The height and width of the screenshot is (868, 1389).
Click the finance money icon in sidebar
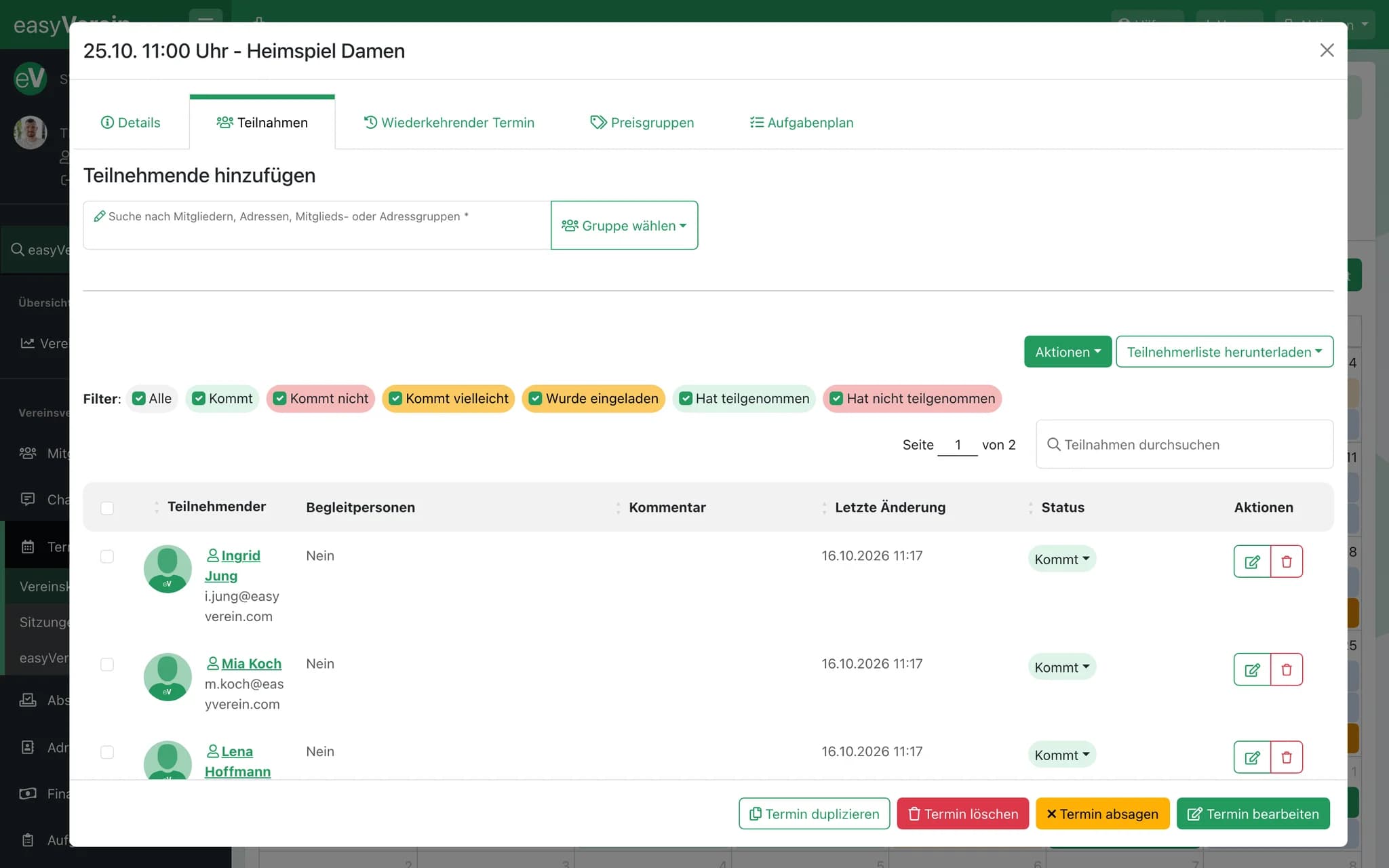[x=28, y=793]
